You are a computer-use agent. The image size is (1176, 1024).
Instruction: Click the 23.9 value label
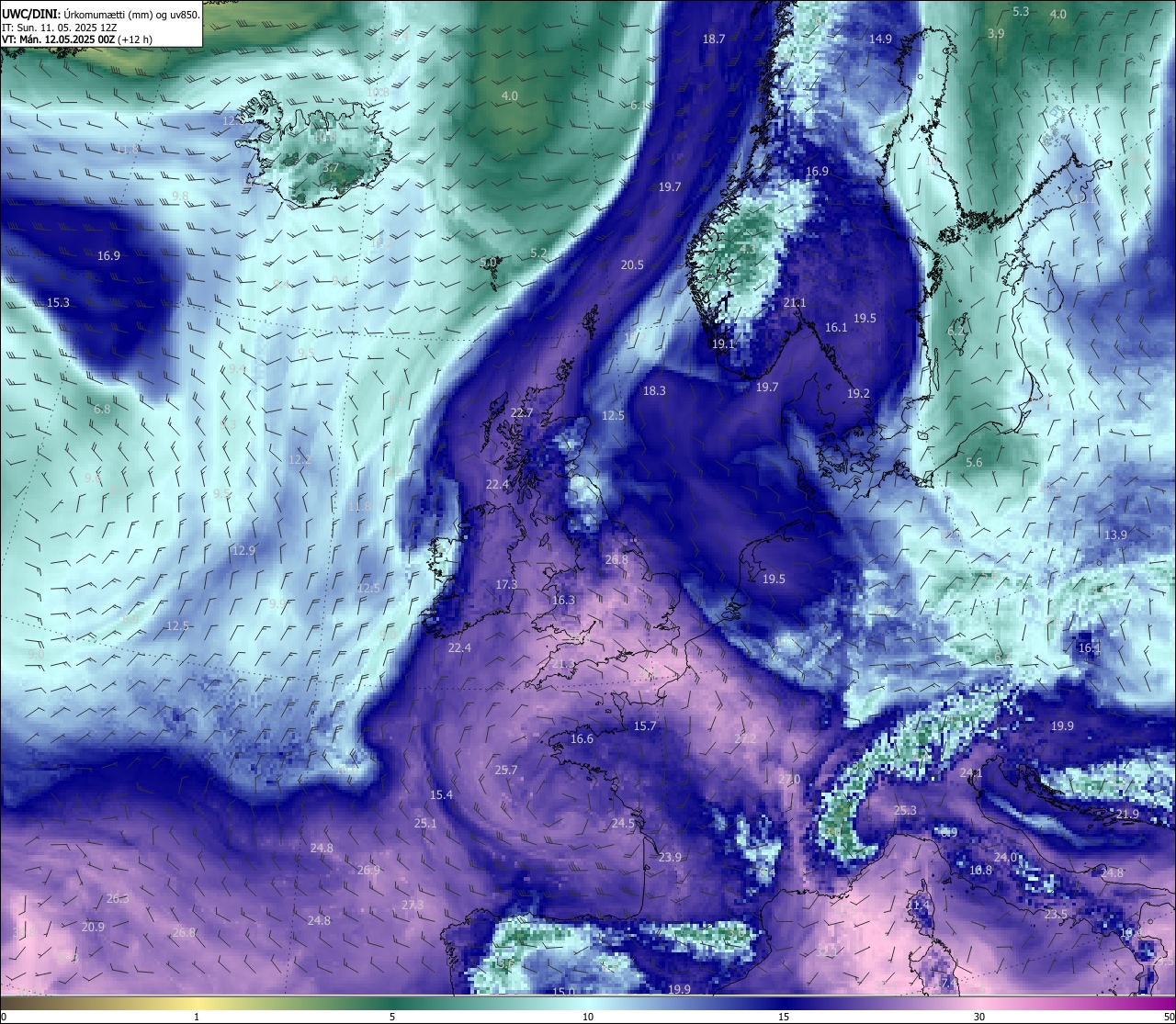[x=670, y=857]
